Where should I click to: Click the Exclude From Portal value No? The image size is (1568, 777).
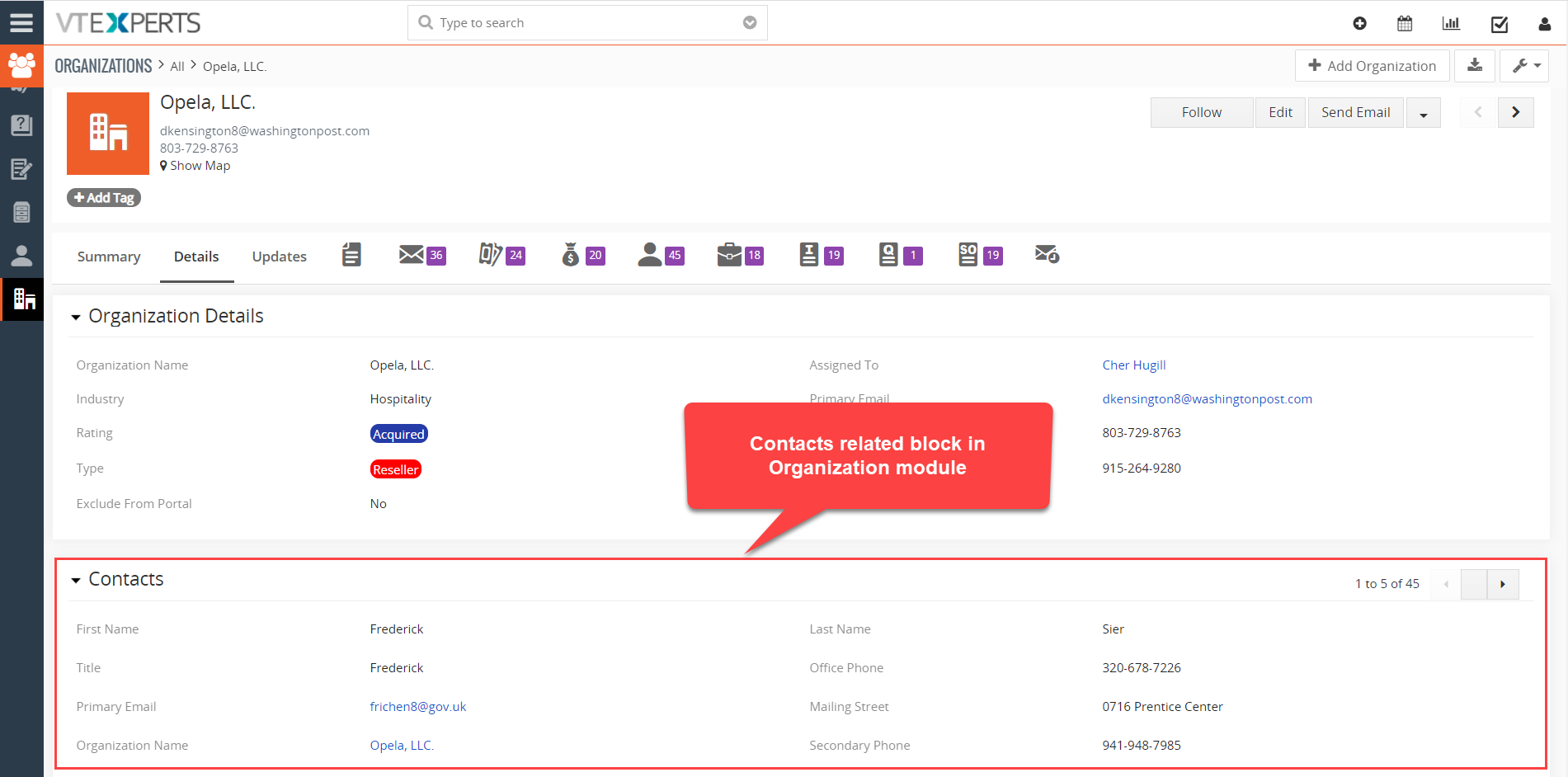pos(378,504)
